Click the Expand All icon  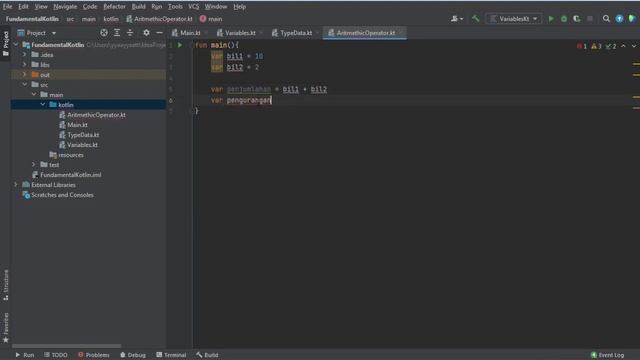pos(117,33)
